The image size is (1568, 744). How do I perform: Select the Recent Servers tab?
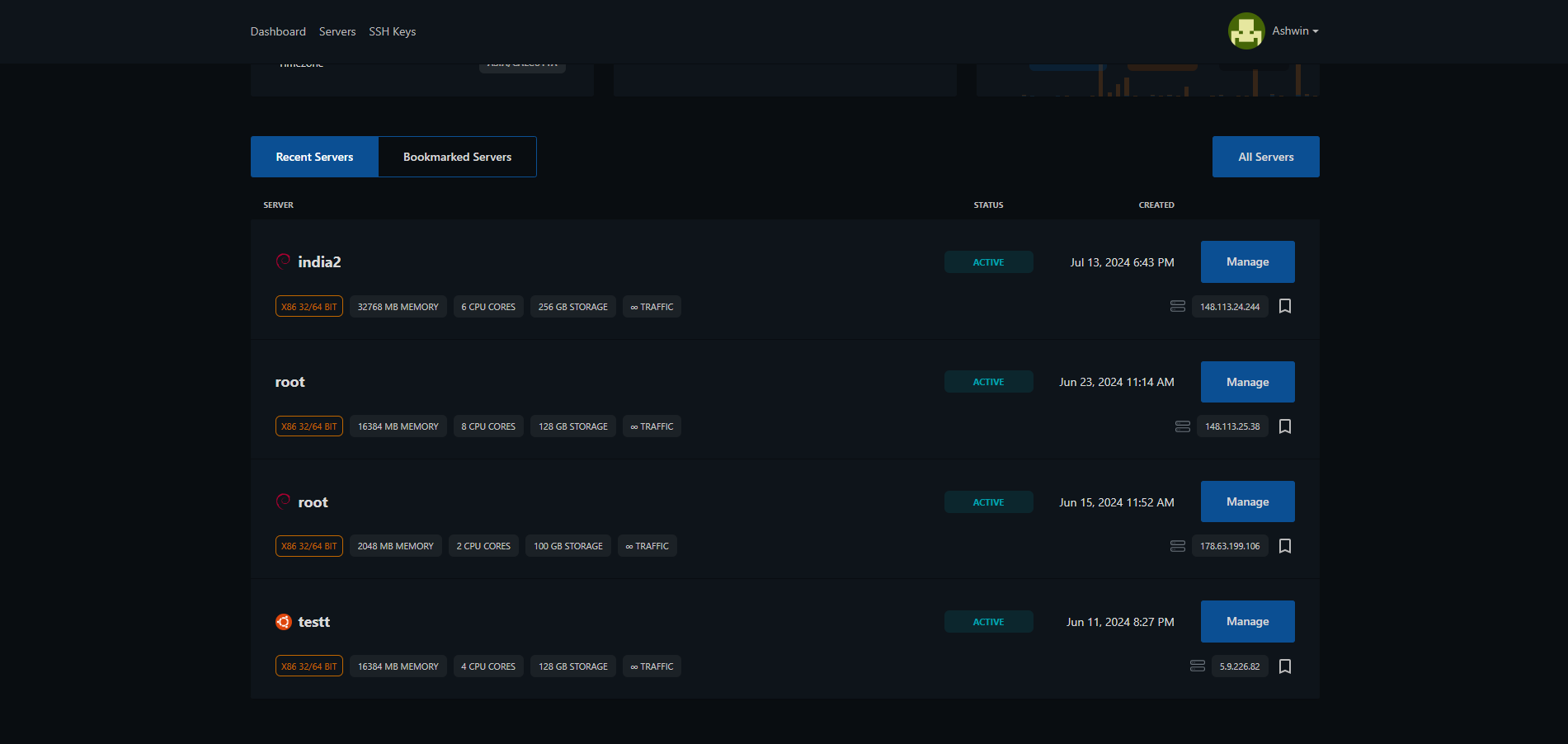click(314, 157)
